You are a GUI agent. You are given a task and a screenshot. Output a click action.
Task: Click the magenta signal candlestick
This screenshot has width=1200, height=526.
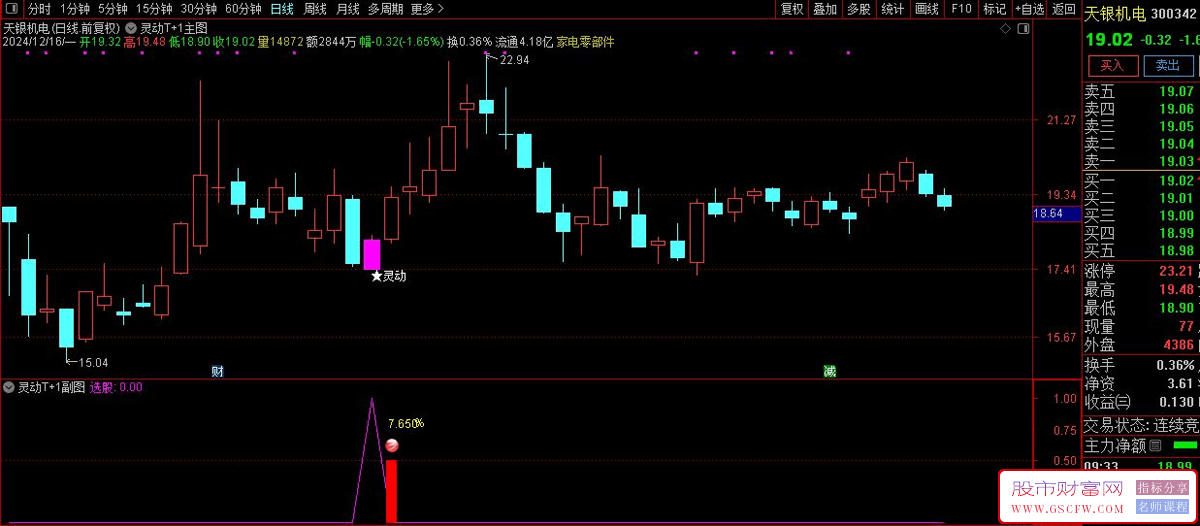(x=371, y=253)
